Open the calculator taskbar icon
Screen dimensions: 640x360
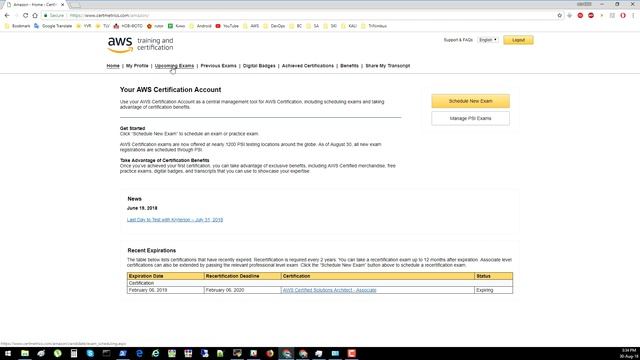[74, 353]
